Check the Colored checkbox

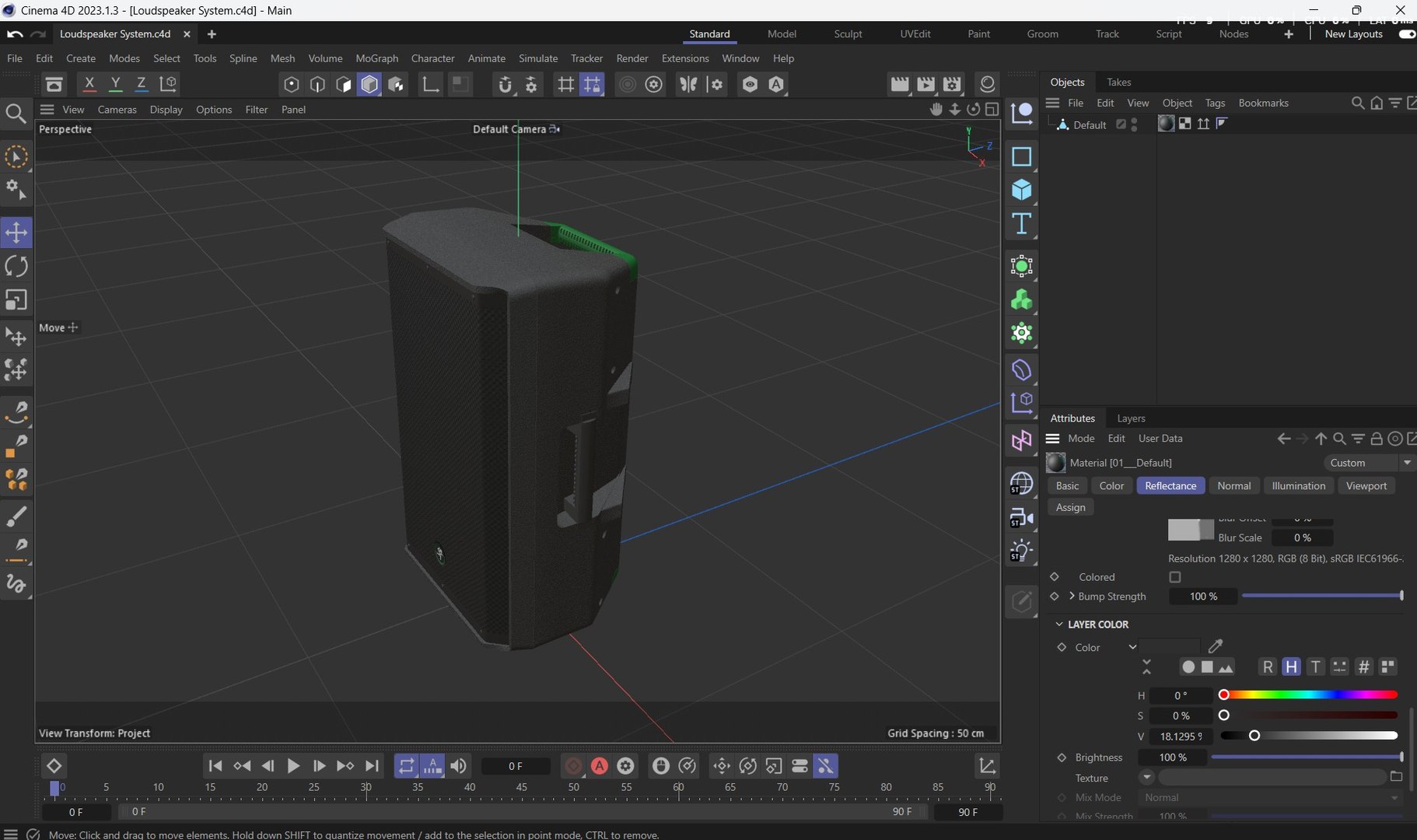(1175, 577)
